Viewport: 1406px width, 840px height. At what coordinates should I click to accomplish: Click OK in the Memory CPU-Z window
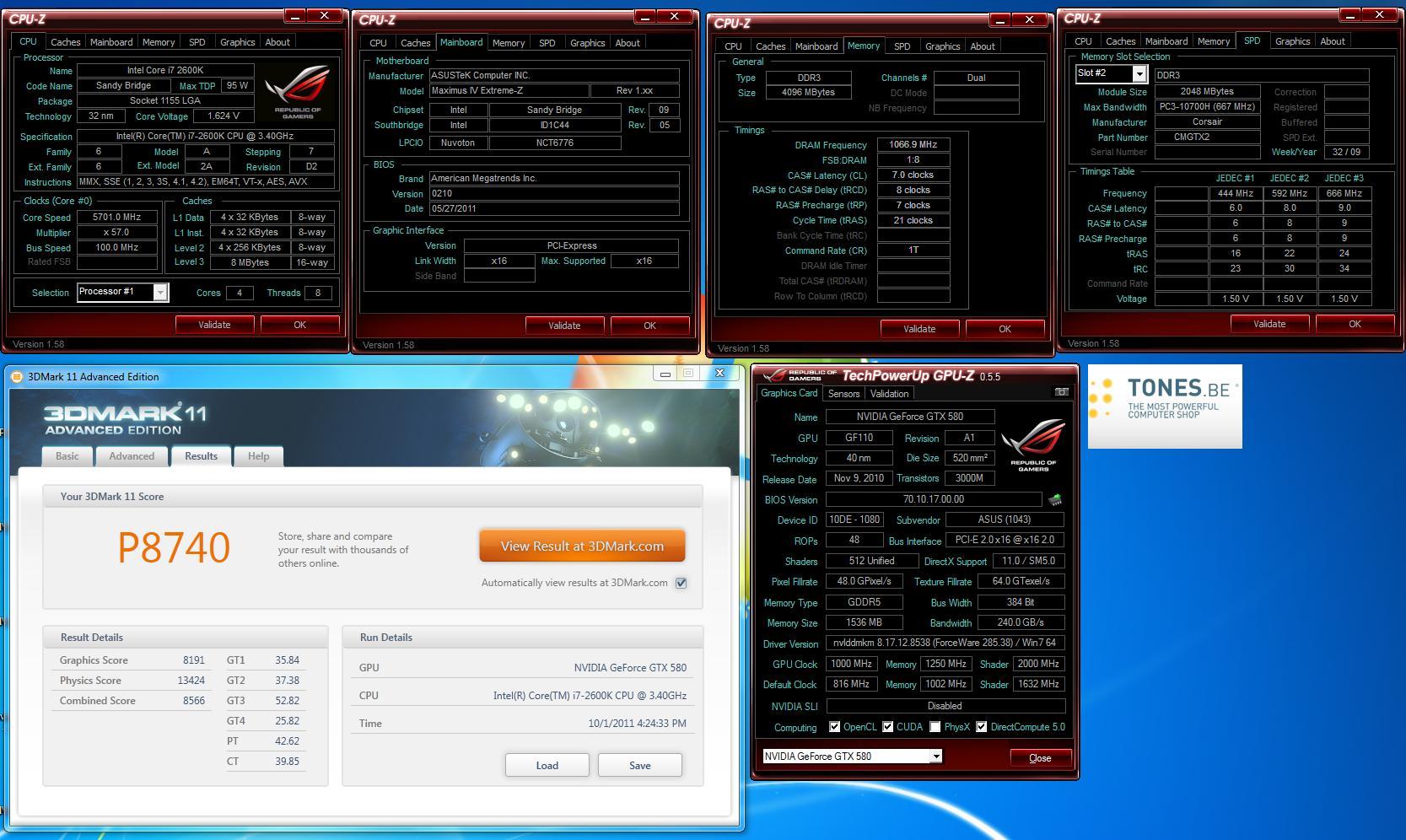tap(1005, 329)
